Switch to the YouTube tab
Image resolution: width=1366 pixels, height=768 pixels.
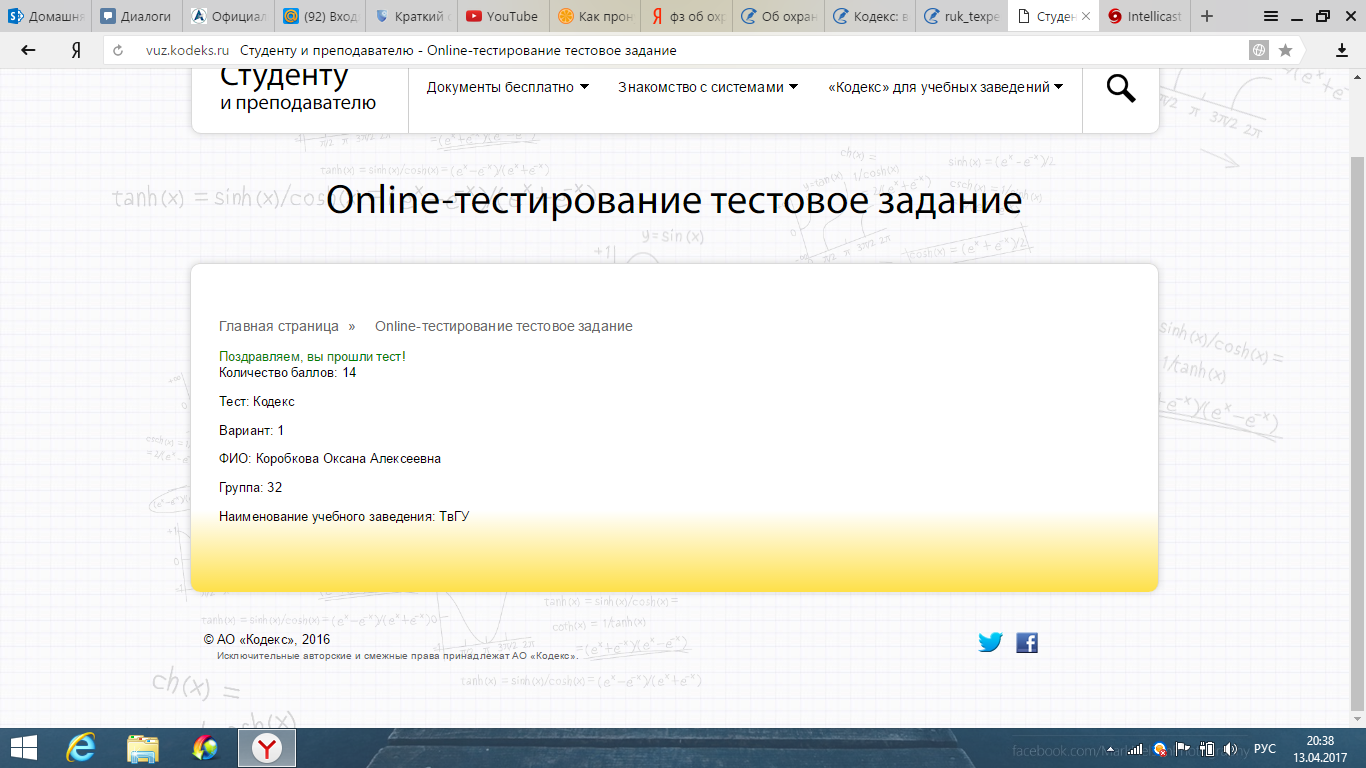coord(502,16)
